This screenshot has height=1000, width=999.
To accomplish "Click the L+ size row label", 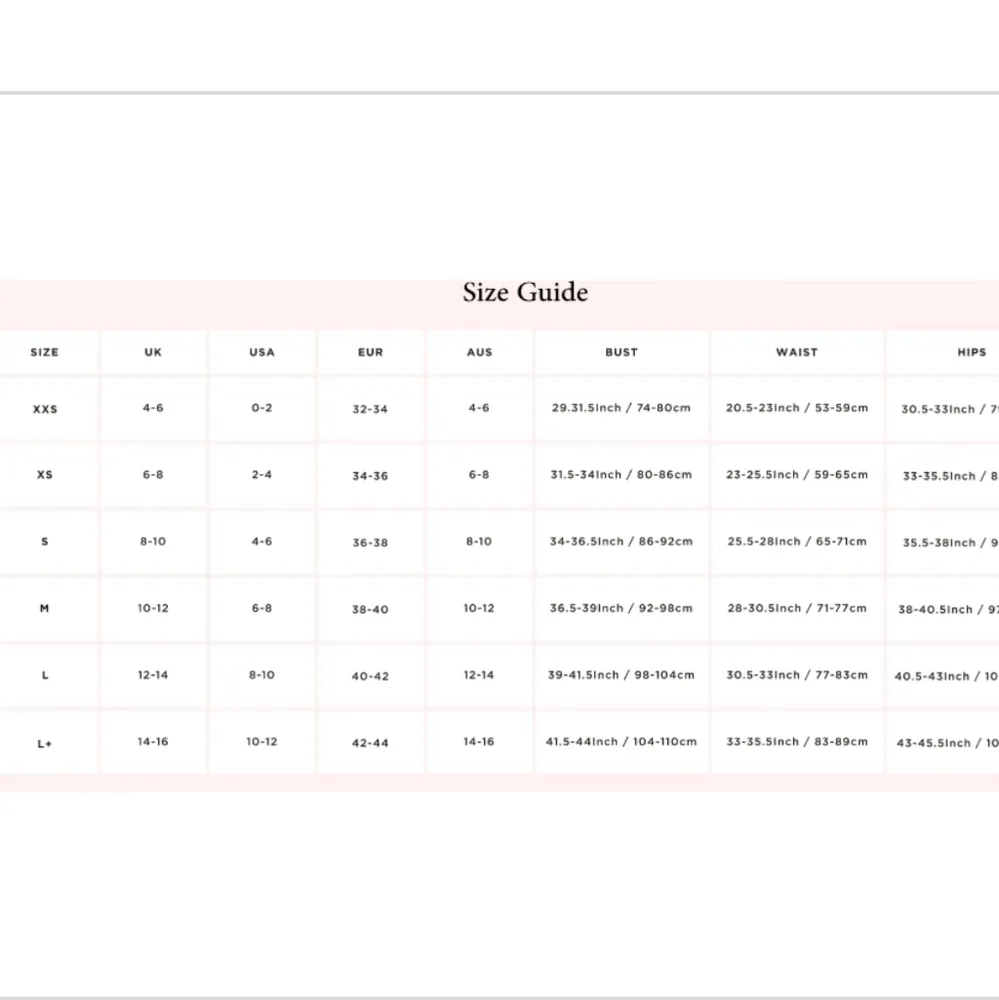I will (45, 744).
